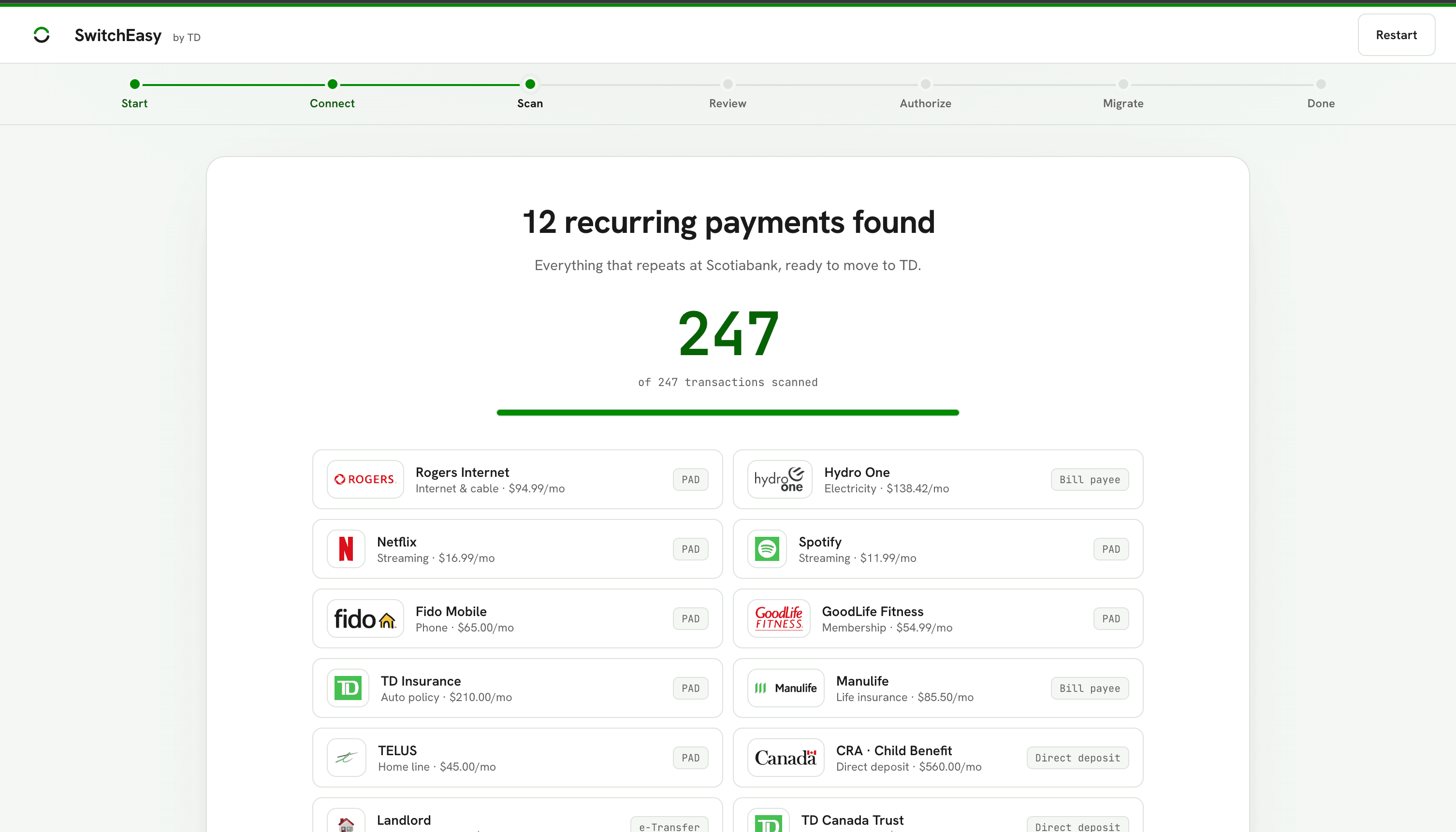
Task: Click 'Auto policy · $210.00/mo' text
Action: (446, 698)
